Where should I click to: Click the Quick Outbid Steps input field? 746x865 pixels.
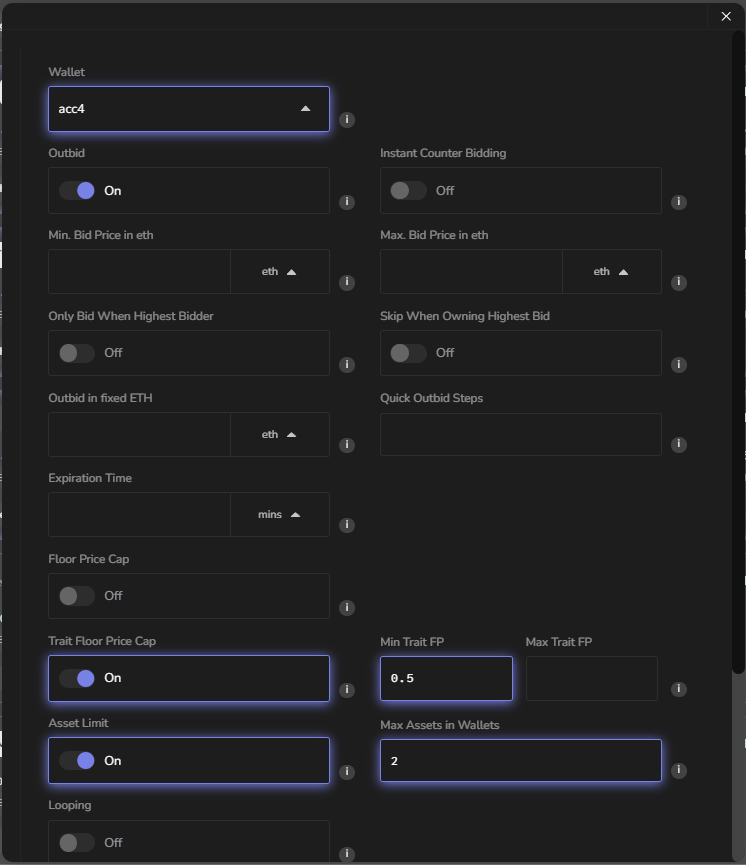520,434
